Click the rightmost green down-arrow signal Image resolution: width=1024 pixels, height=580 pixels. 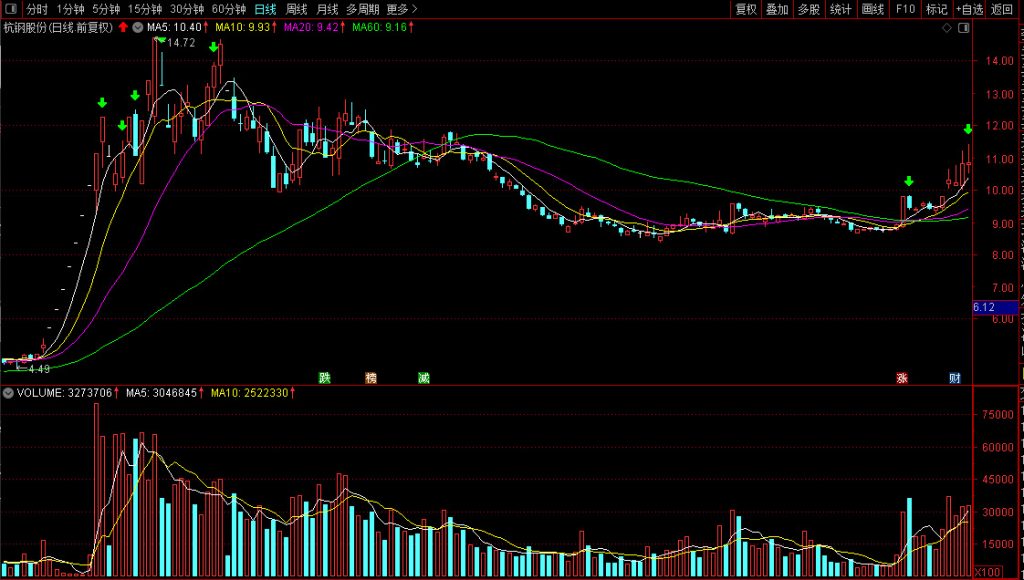click(x=968, y=130)
